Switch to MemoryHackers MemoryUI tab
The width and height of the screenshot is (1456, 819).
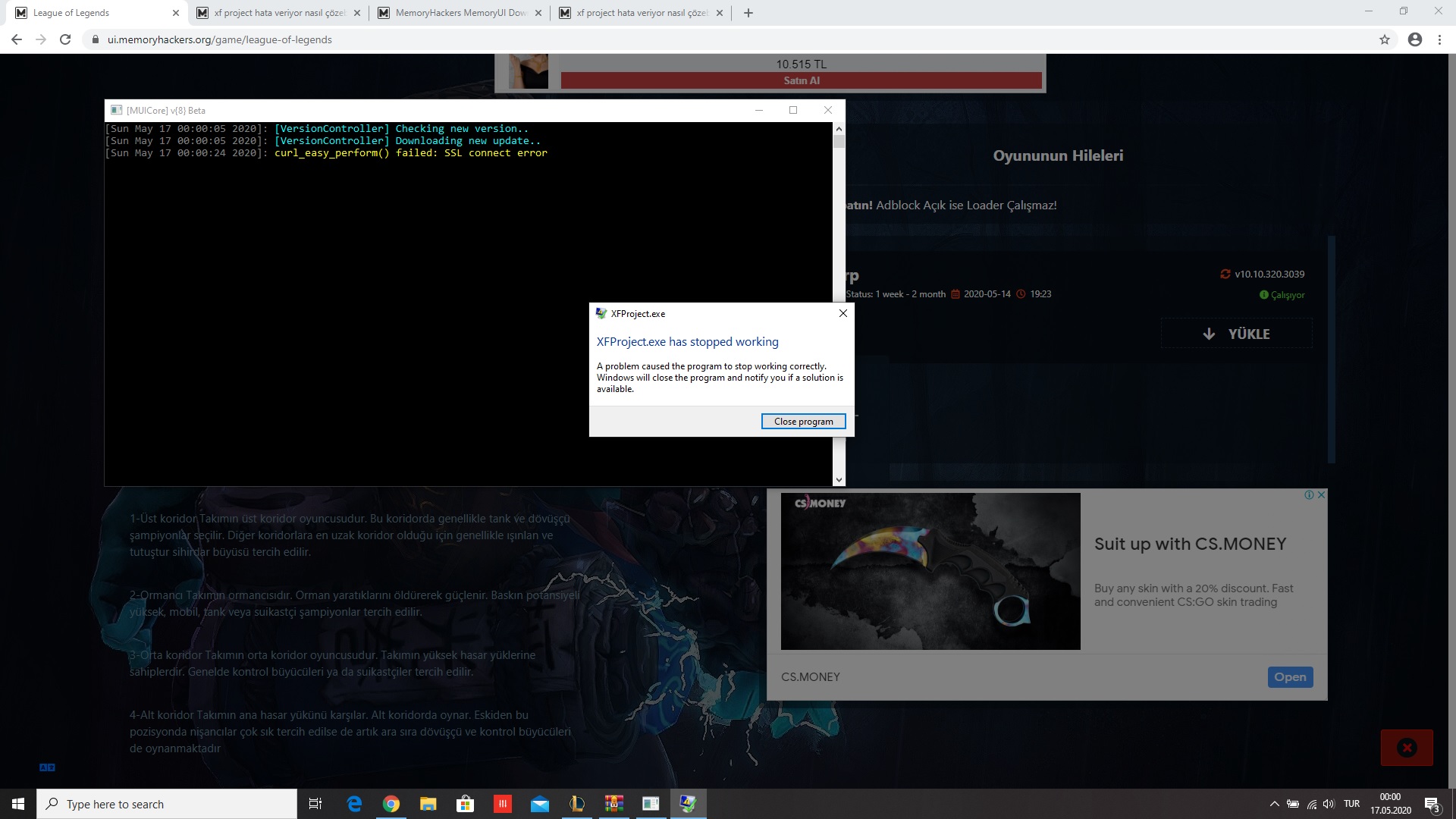[460, 13]
